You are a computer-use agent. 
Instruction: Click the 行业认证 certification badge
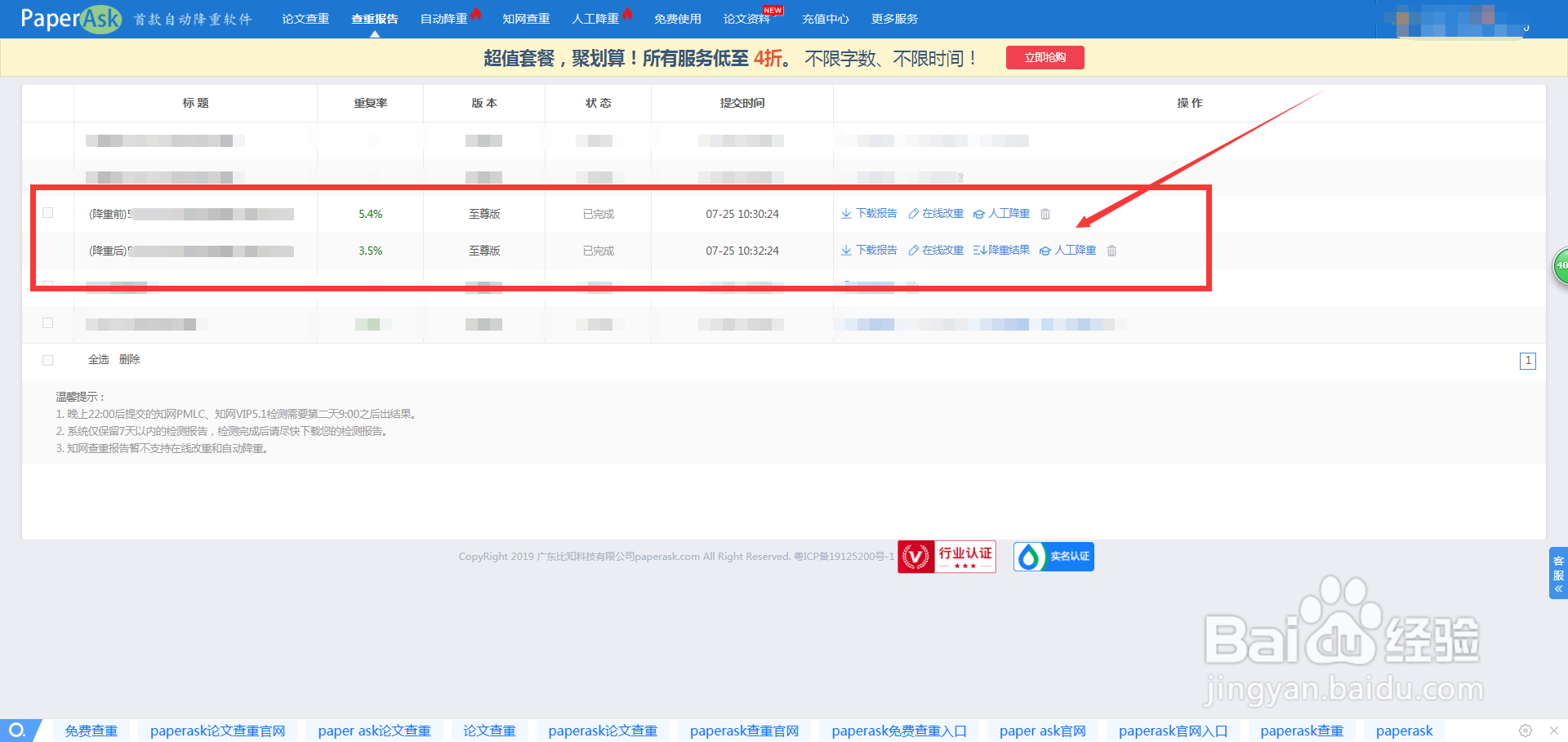[x=947, y=556]
